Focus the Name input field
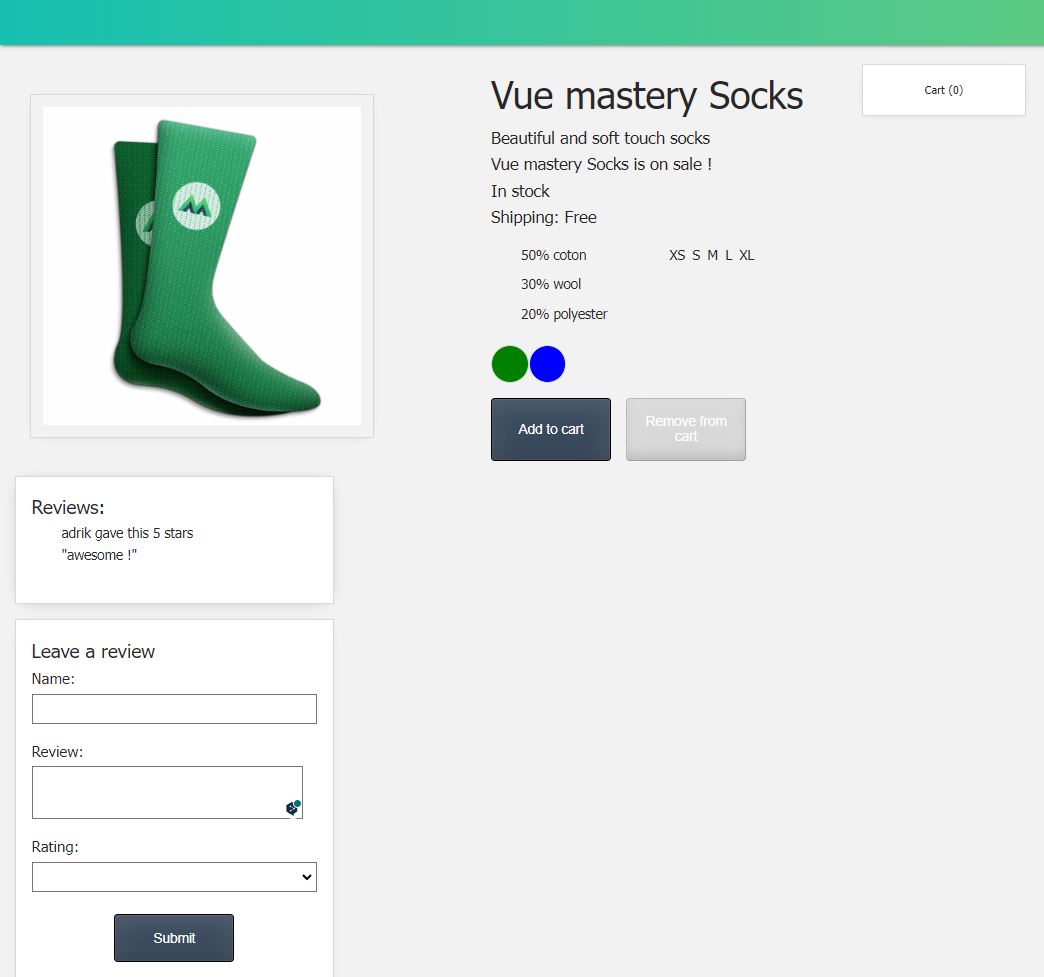Image resolution: width=1044 pixels, height=977 pixels. point(174,709)
